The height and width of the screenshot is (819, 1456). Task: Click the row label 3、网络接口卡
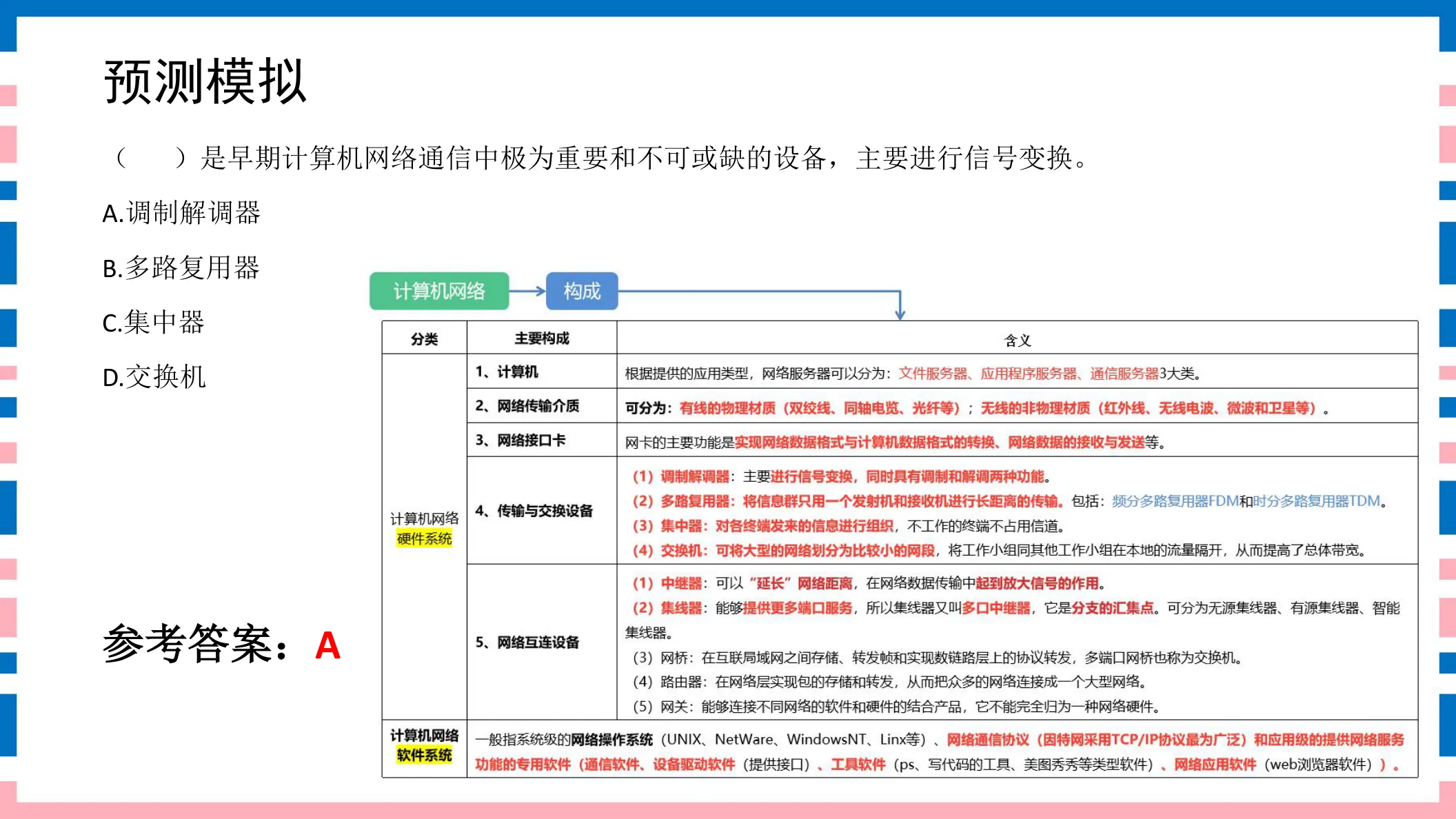tap(520, 440)
